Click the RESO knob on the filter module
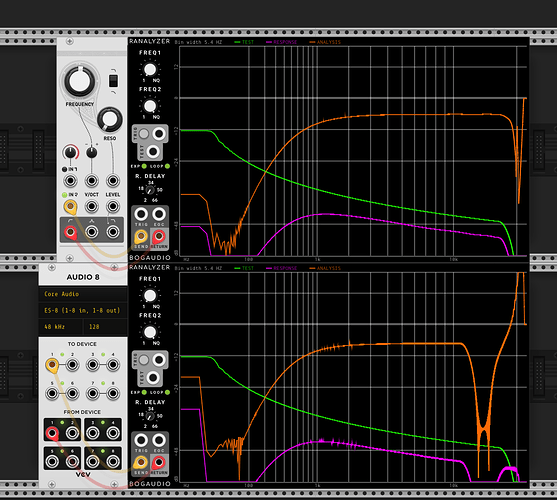Screen dimensions: 557x500 (110, 120)
